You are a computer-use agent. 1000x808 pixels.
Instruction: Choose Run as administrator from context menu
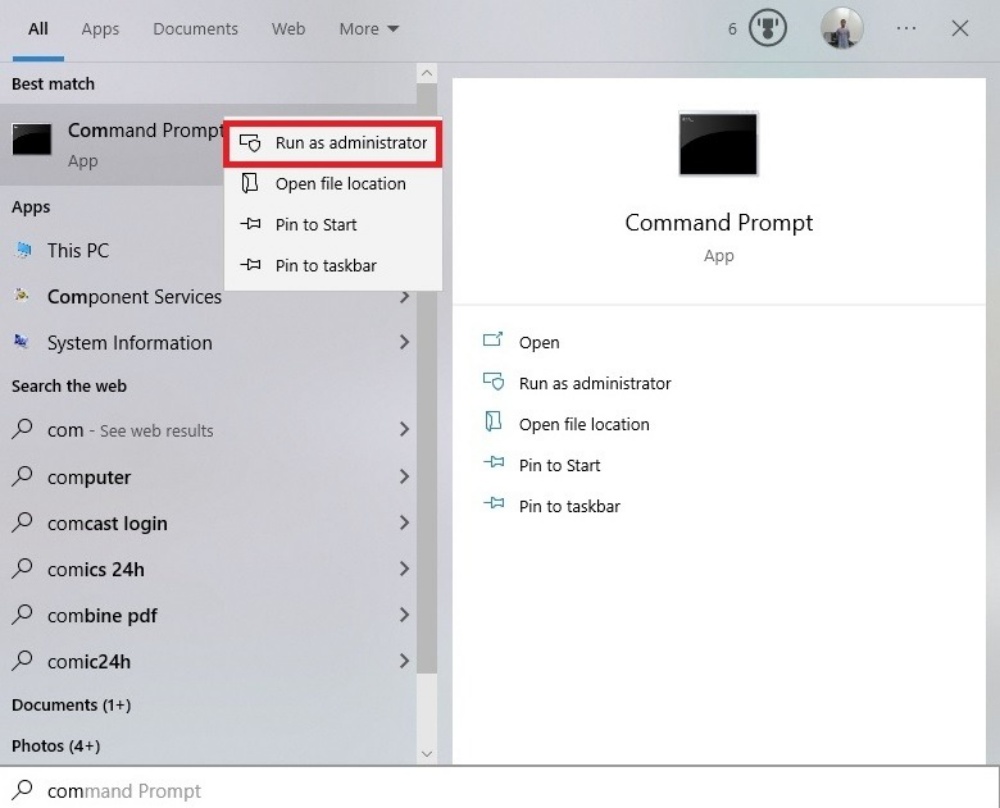pos(332,143)
